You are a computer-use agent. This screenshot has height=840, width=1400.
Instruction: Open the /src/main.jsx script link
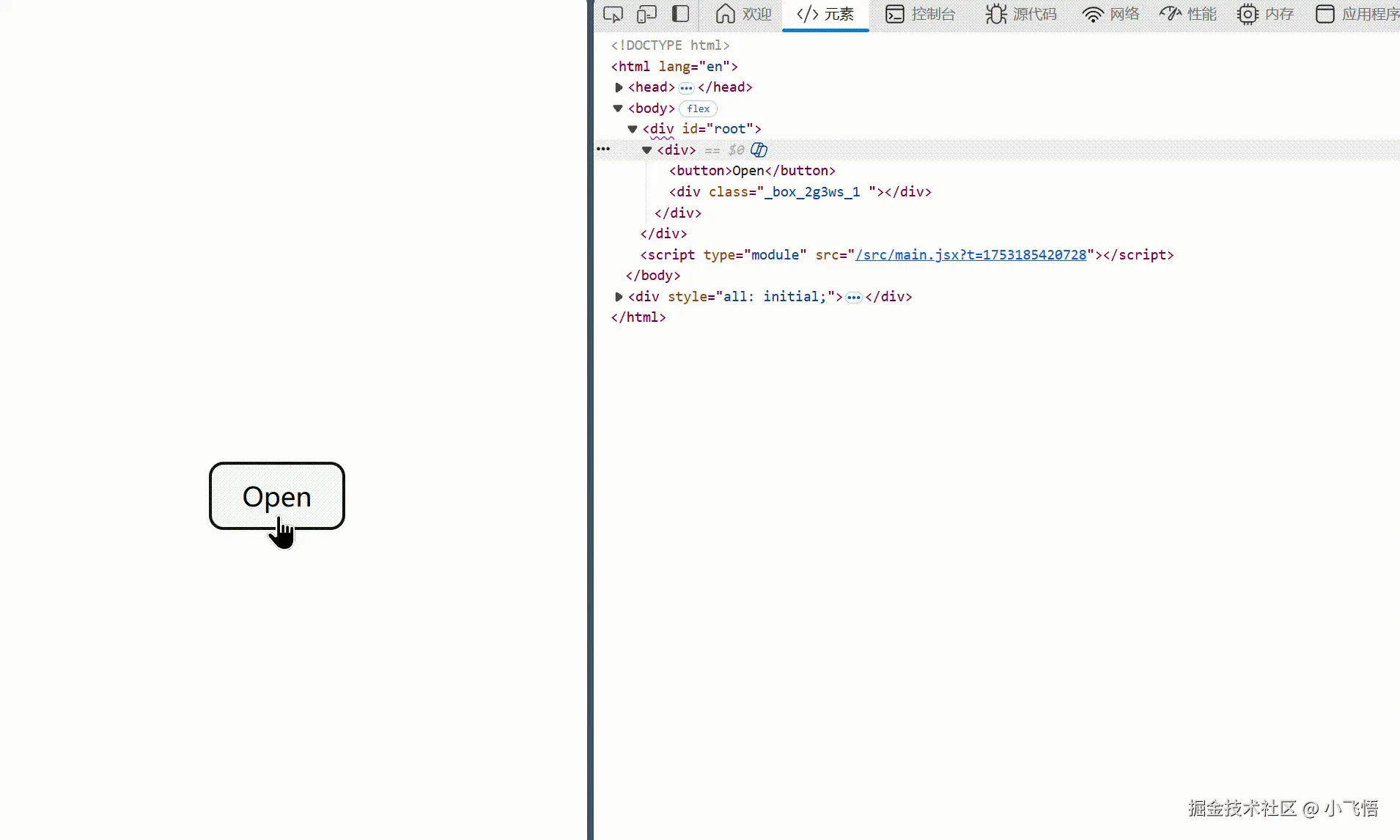click(970, 255)
